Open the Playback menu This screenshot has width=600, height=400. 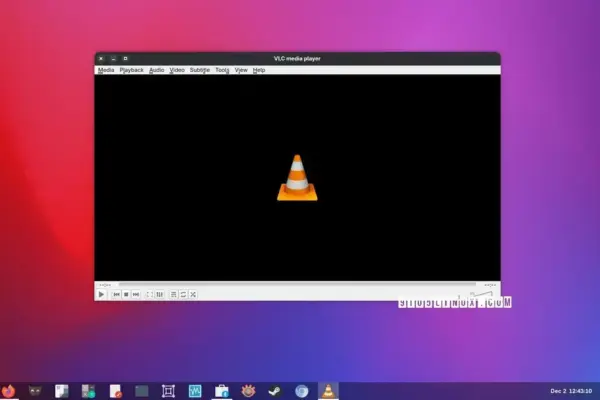pyautogui.click(x=132, y=70)
